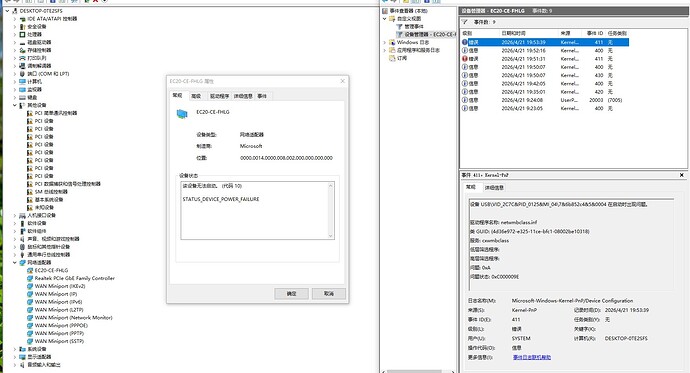Click the SM 总线控制器 device icon
This screenshot has height=373, width=690.
pos(30,192)
